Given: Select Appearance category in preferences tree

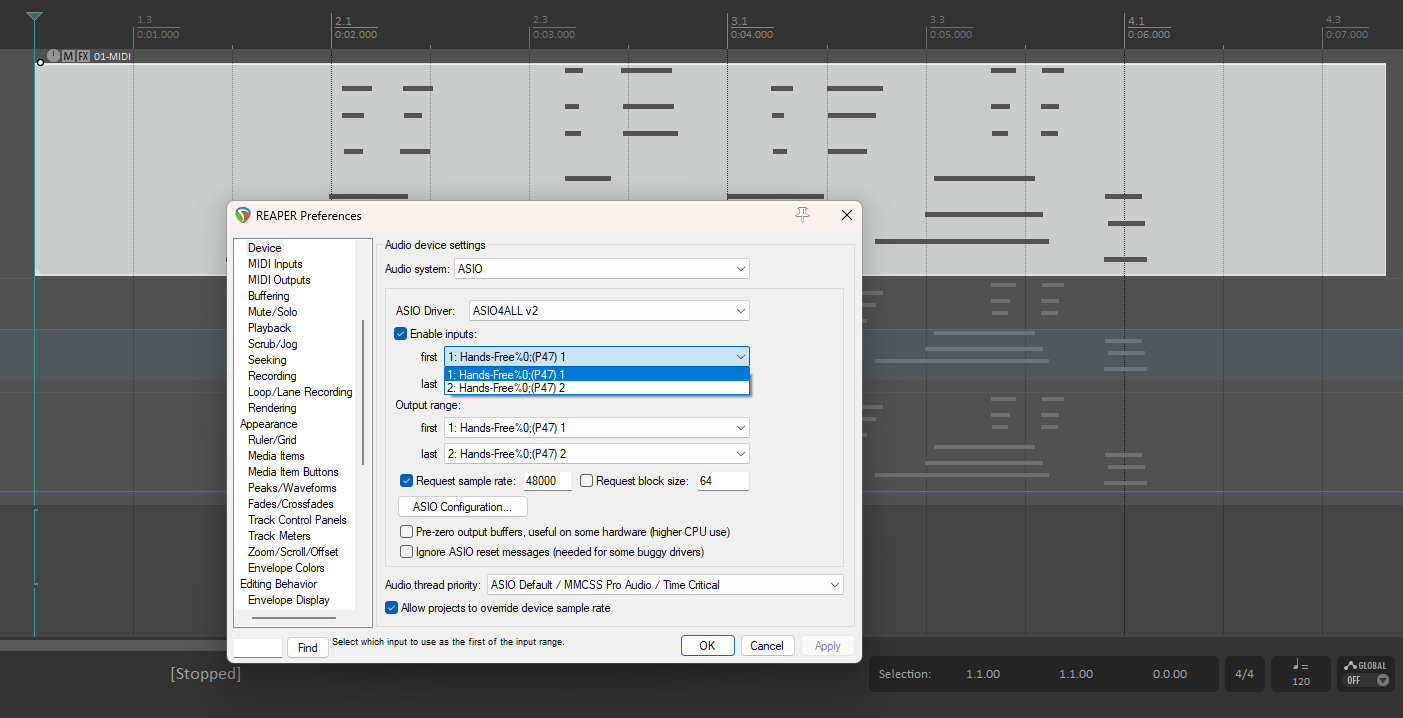Looking at the screenshot, I should click(x=268, y=424).
